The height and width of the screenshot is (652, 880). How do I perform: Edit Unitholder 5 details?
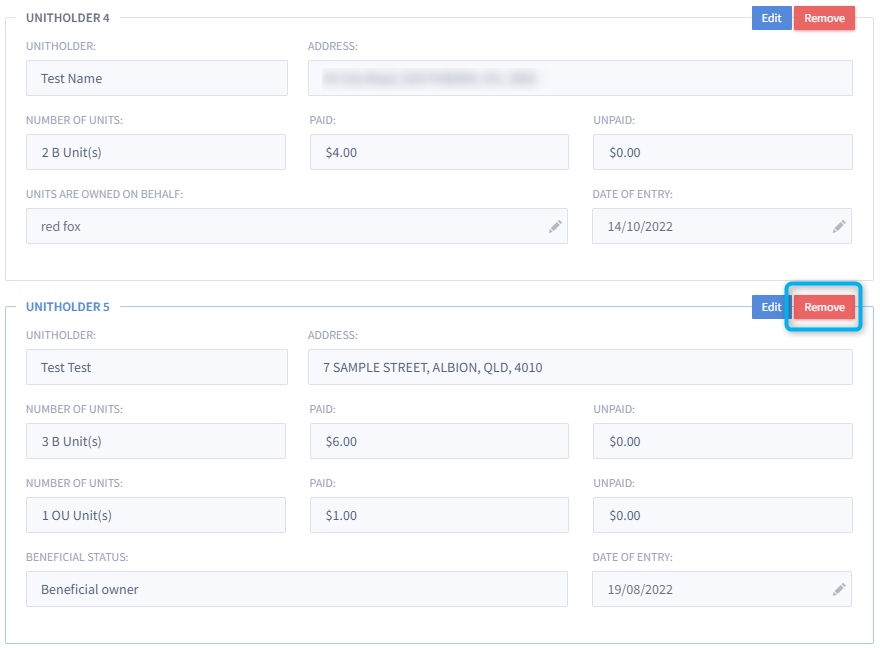pyautogui.click(x=771, y=307)
